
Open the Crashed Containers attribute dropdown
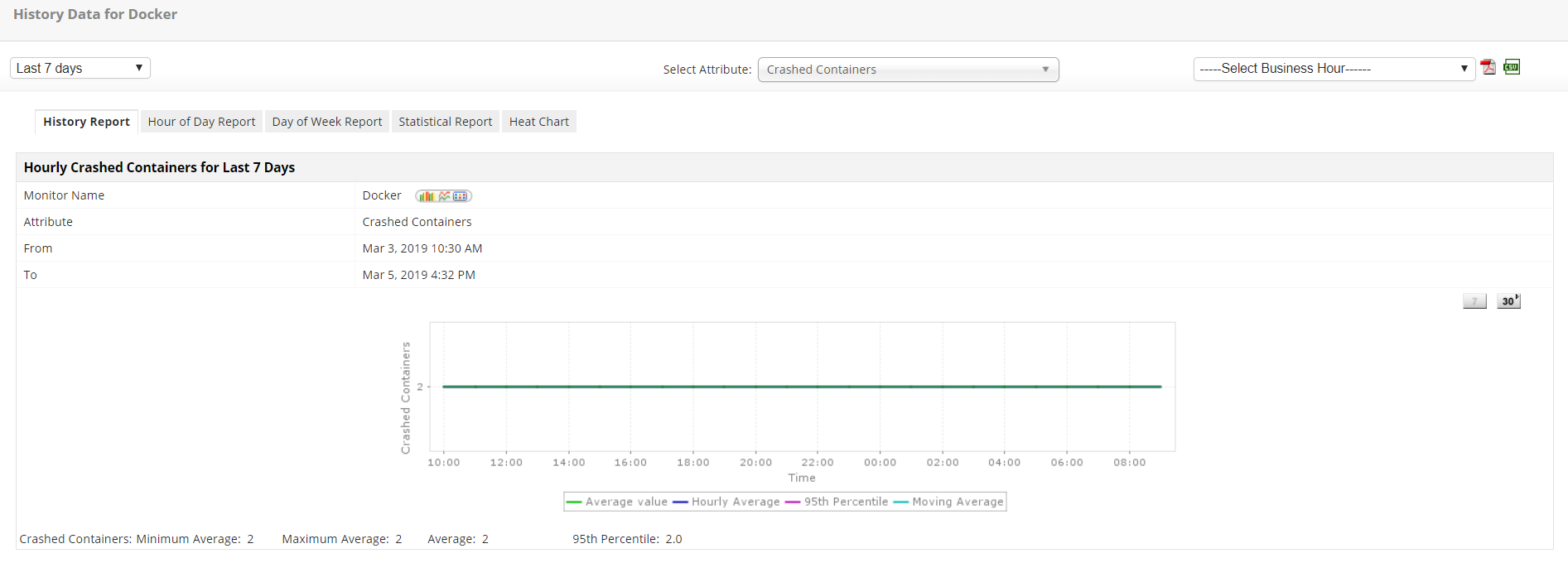(908, 70)
